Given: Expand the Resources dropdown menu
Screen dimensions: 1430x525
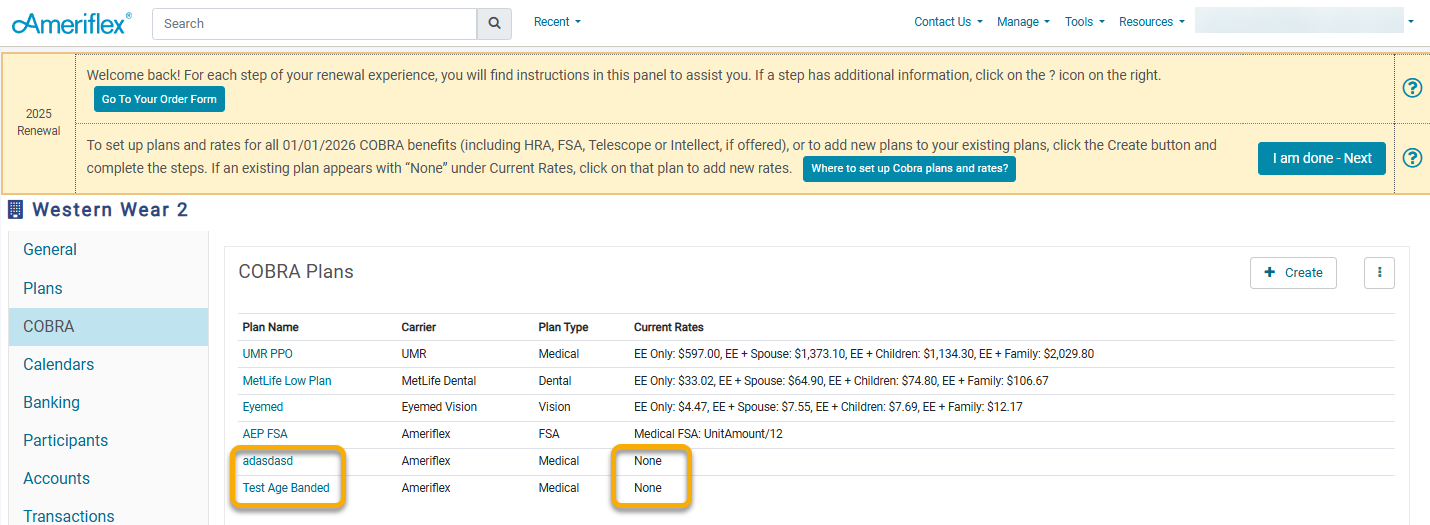Looking at the screenshot, I should point(1151,22).
